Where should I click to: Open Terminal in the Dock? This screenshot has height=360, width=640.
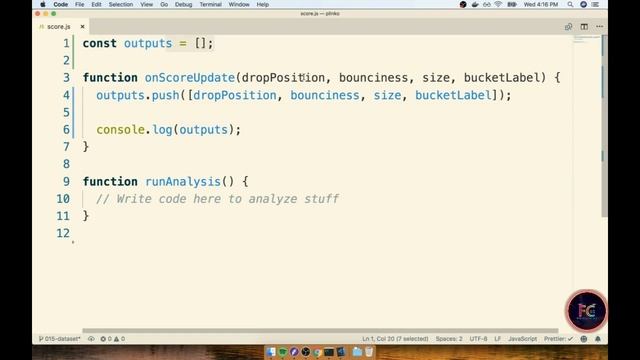tap(329, 352)
